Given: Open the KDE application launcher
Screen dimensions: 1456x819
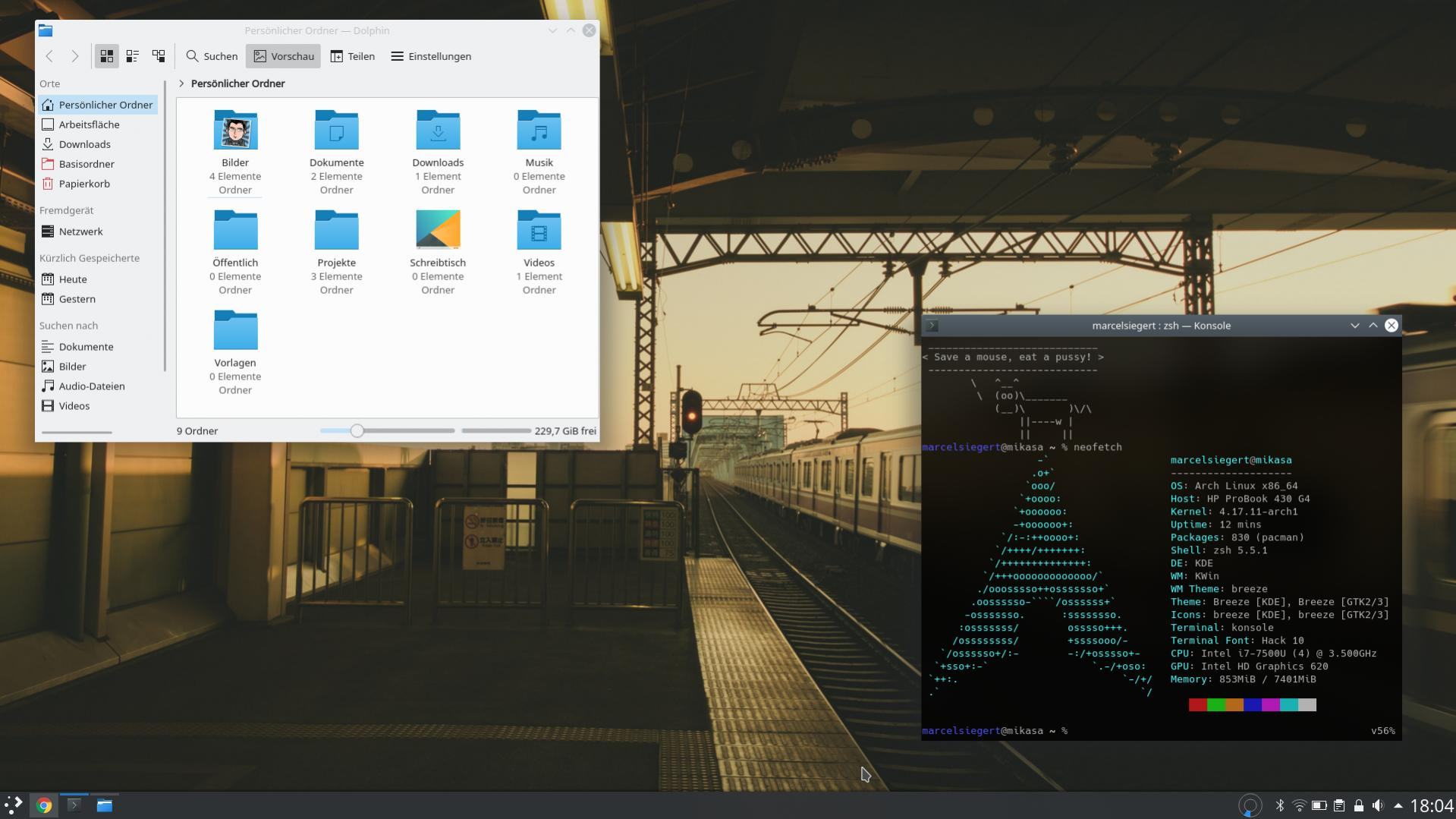Looking at the screenshot, I should 14,805.
